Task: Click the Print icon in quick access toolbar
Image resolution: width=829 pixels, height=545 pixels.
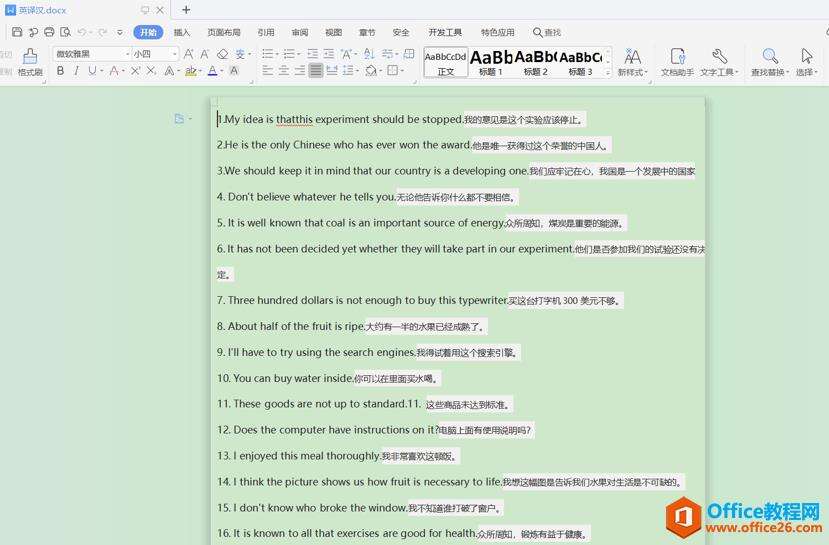Action: pyautogui.click(x=49, y=32)
